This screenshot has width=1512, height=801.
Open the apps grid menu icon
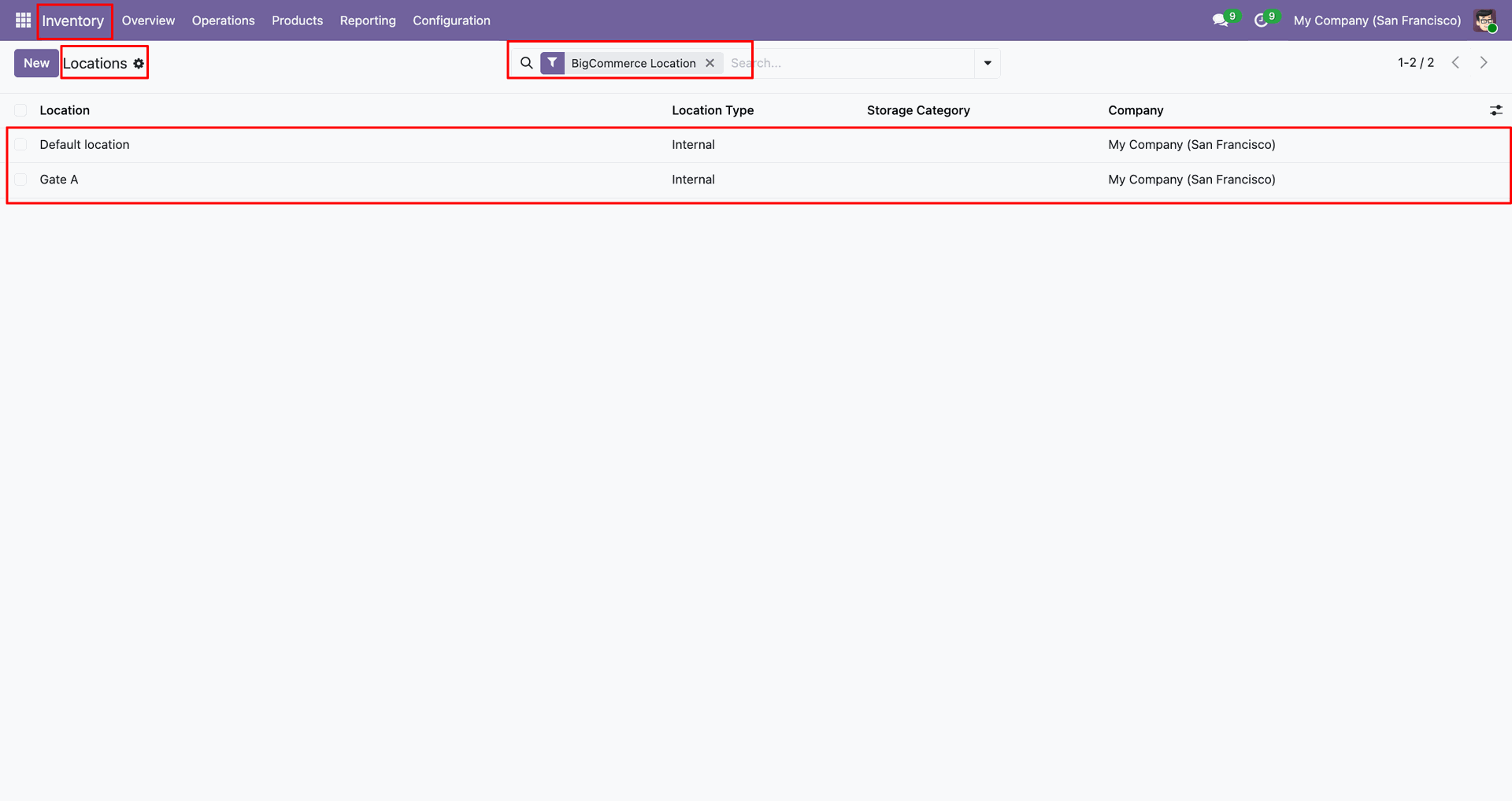point(23,20)
